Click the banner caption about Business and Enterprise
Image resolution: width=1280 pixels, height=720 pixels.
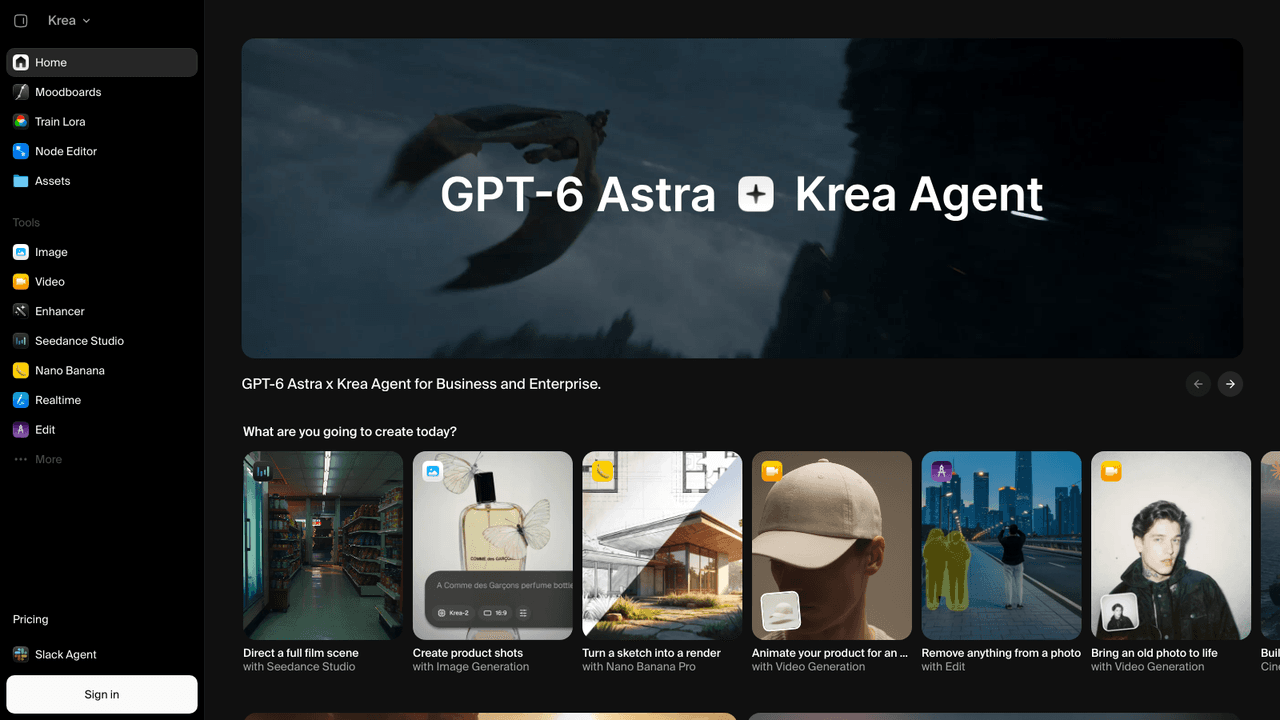[x=421, y=384]
